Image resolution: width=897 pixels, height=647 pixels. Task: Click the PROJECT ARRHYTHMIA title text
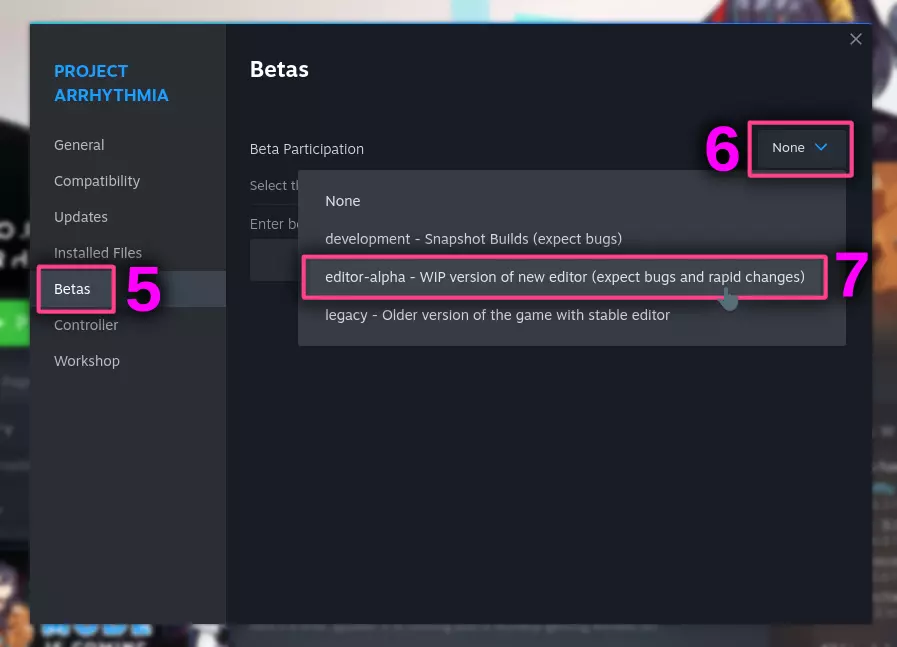tap(111, 83)
